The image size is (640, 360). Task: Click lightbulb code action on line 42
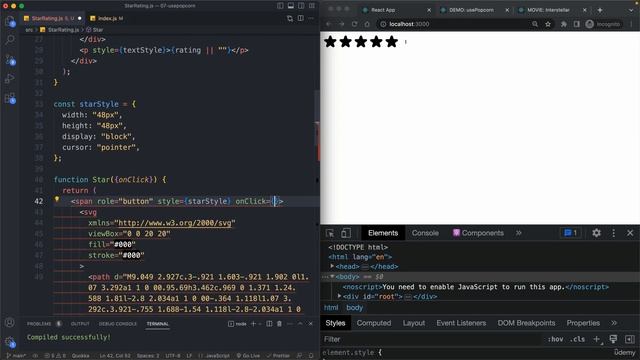tap(57, 200)
